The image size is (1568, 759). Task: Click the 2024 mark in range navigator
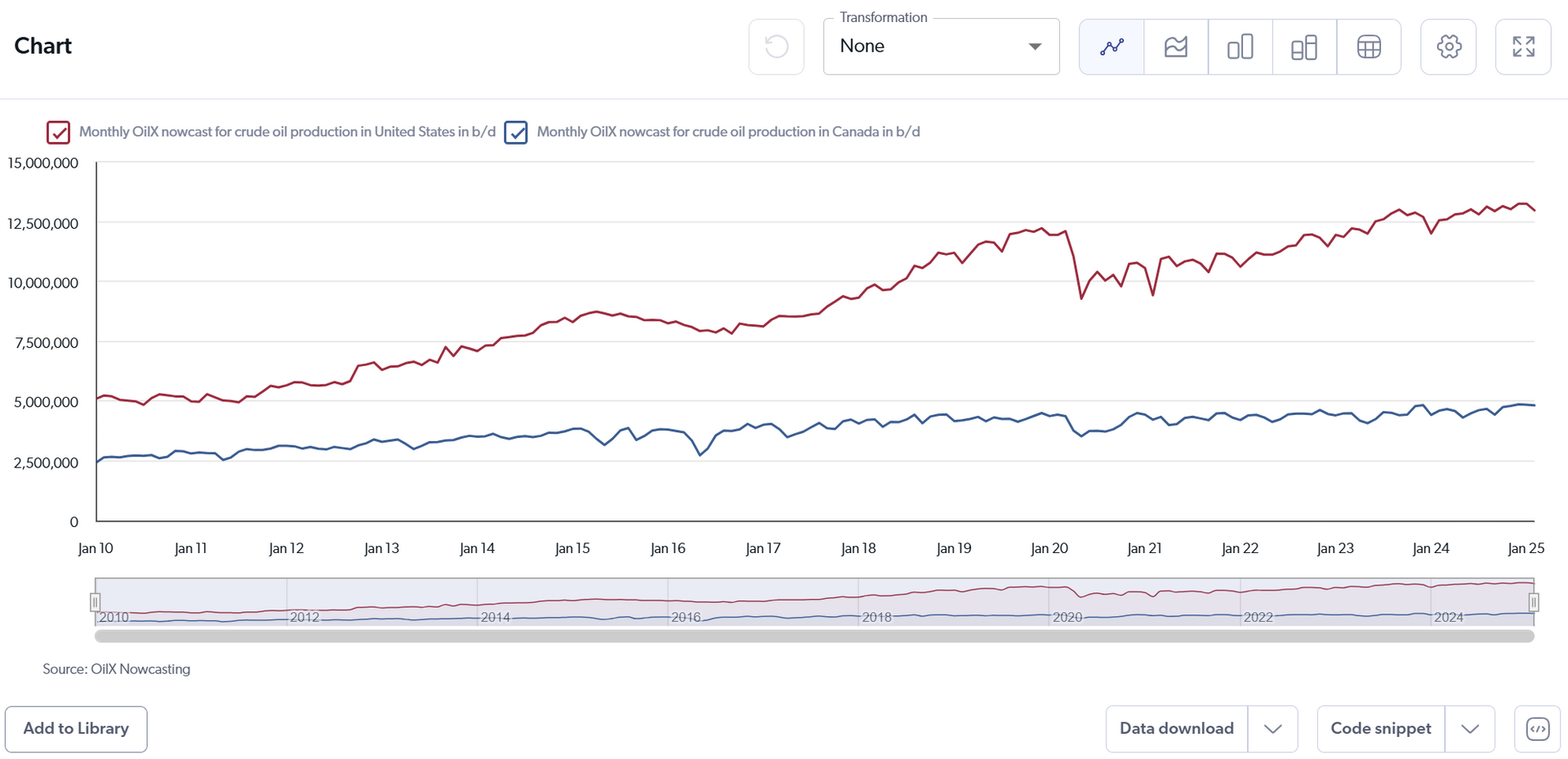point(1449,618)
